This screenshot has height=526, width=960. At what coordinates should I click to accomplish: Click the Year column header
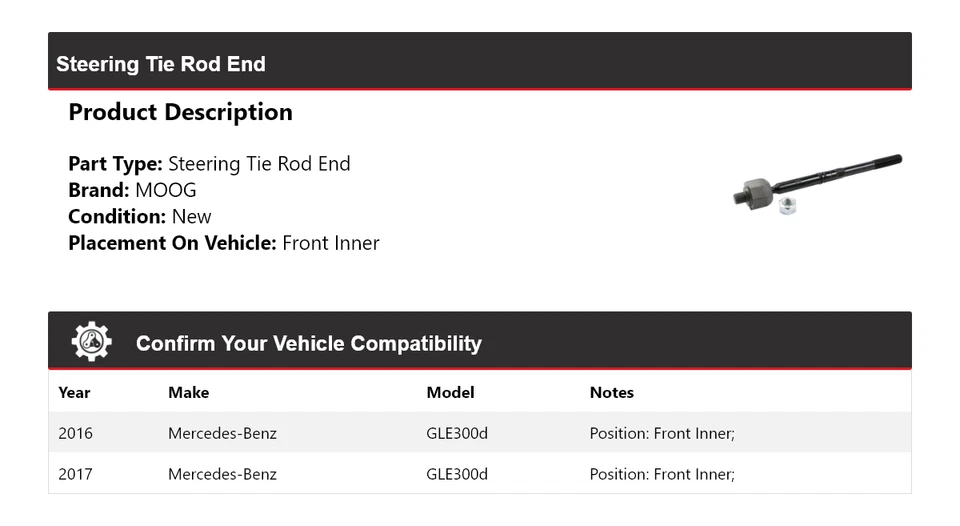pos(74,393)
